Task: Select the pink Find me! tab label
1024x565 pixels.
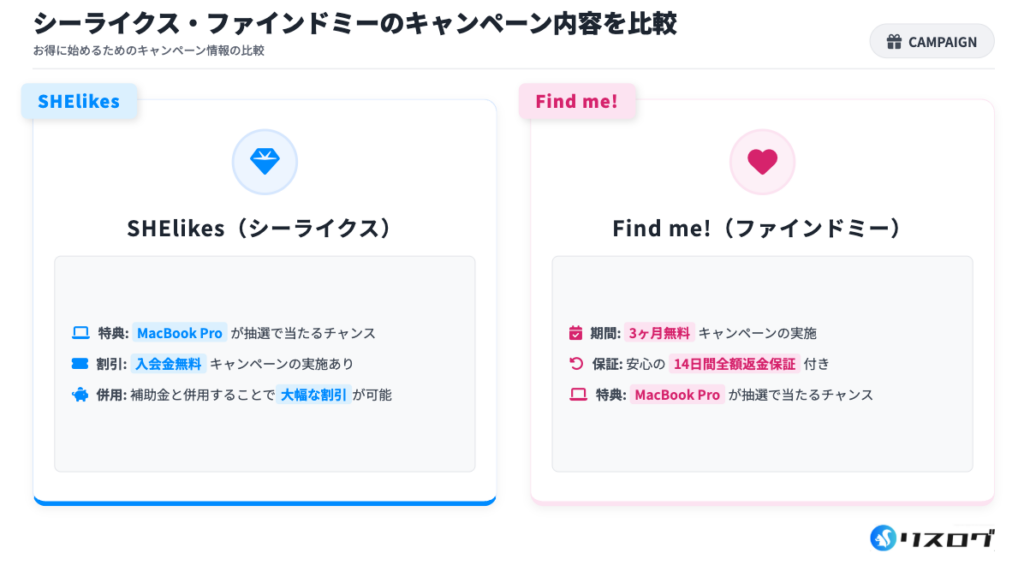Action: [577, 101]
